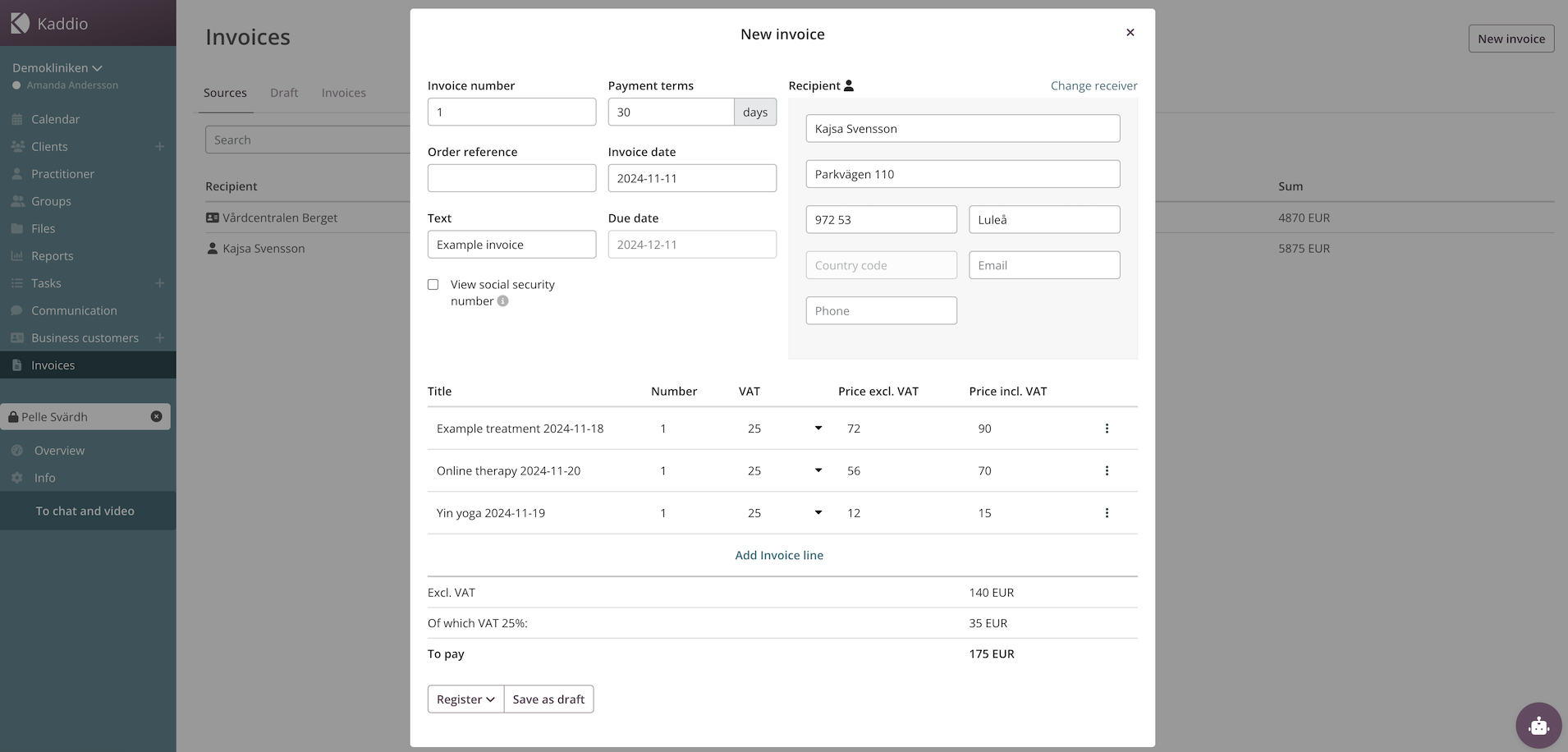1568x752 pixels.
Task: Switch to the Draft tab
Action: pos(284,93)
